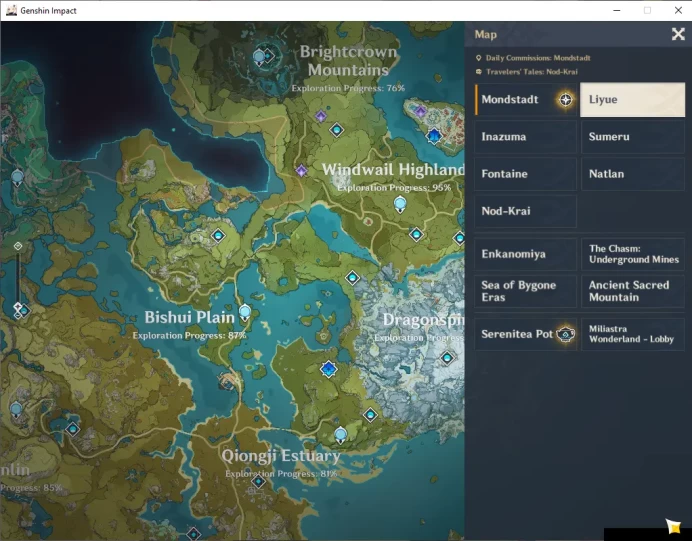Switch to the Enkanomiya map

pyautogui.click(x=526, y=254)
